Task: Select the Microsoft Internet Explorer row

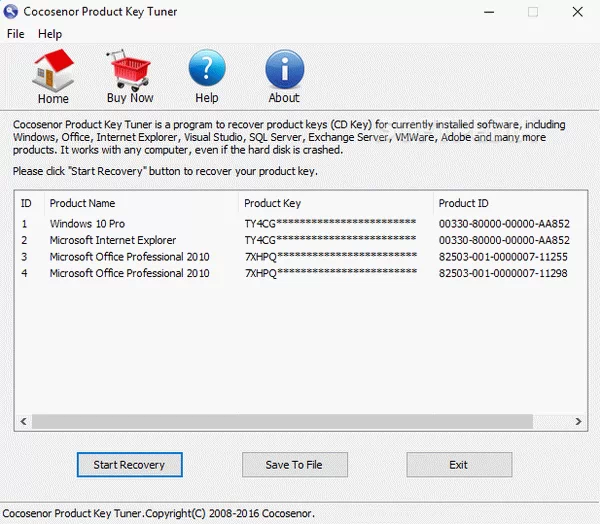Action: 113,240
